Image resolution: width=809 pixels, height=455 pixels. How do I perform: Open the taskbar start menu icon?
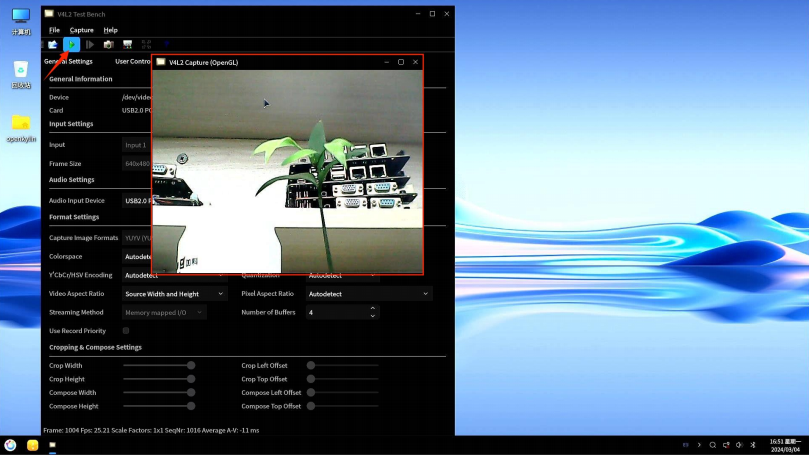pyautogui.click(x=10, y=445)
